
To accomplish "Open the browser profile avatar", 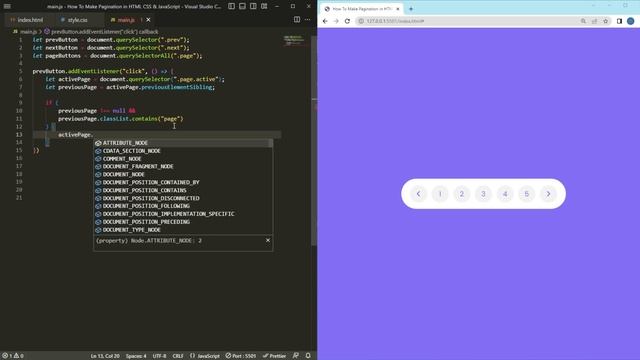I will pos(631,21).
